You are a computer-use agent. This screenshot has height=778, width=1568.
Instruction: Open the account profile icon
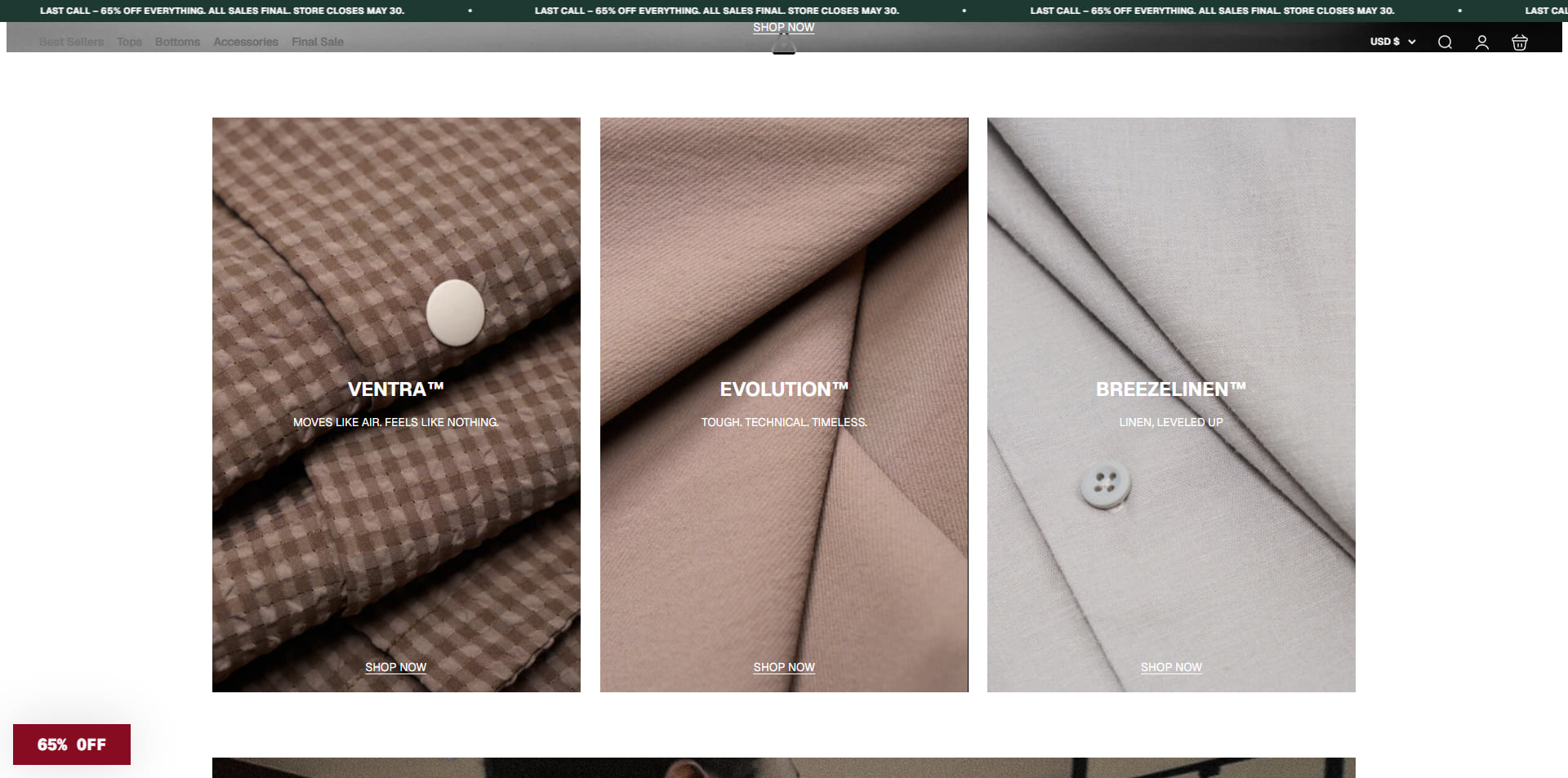(1482, 42)
